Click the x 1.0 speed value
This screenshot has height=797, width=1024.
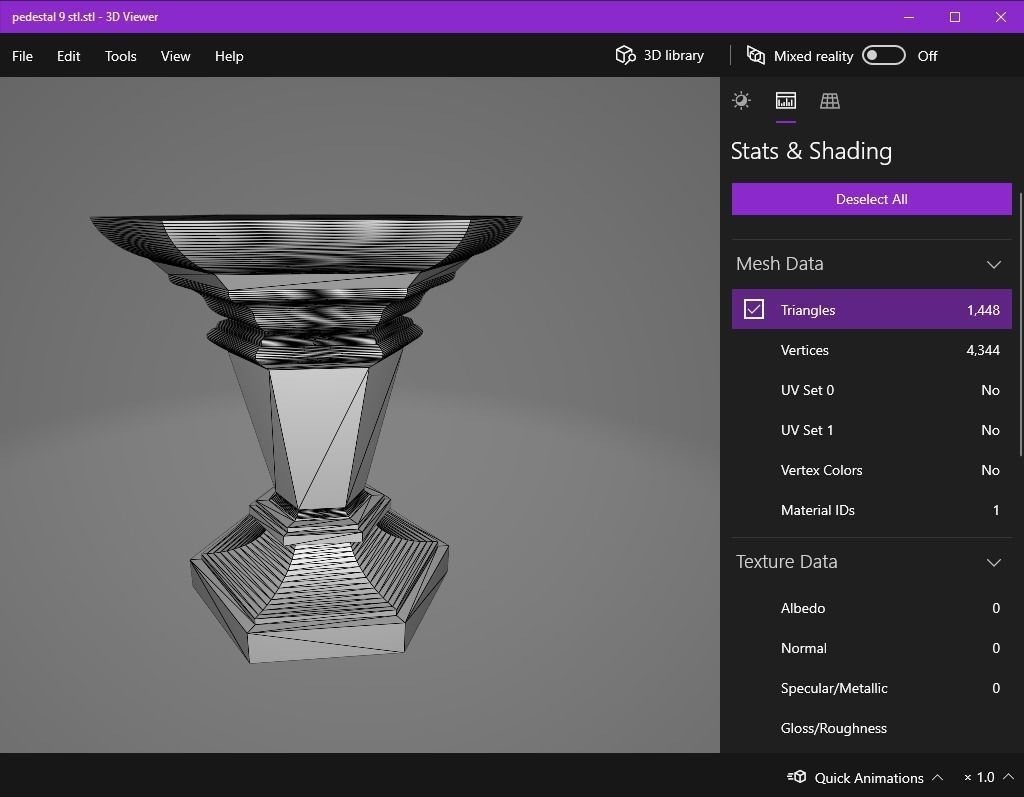tap(979, 777)
